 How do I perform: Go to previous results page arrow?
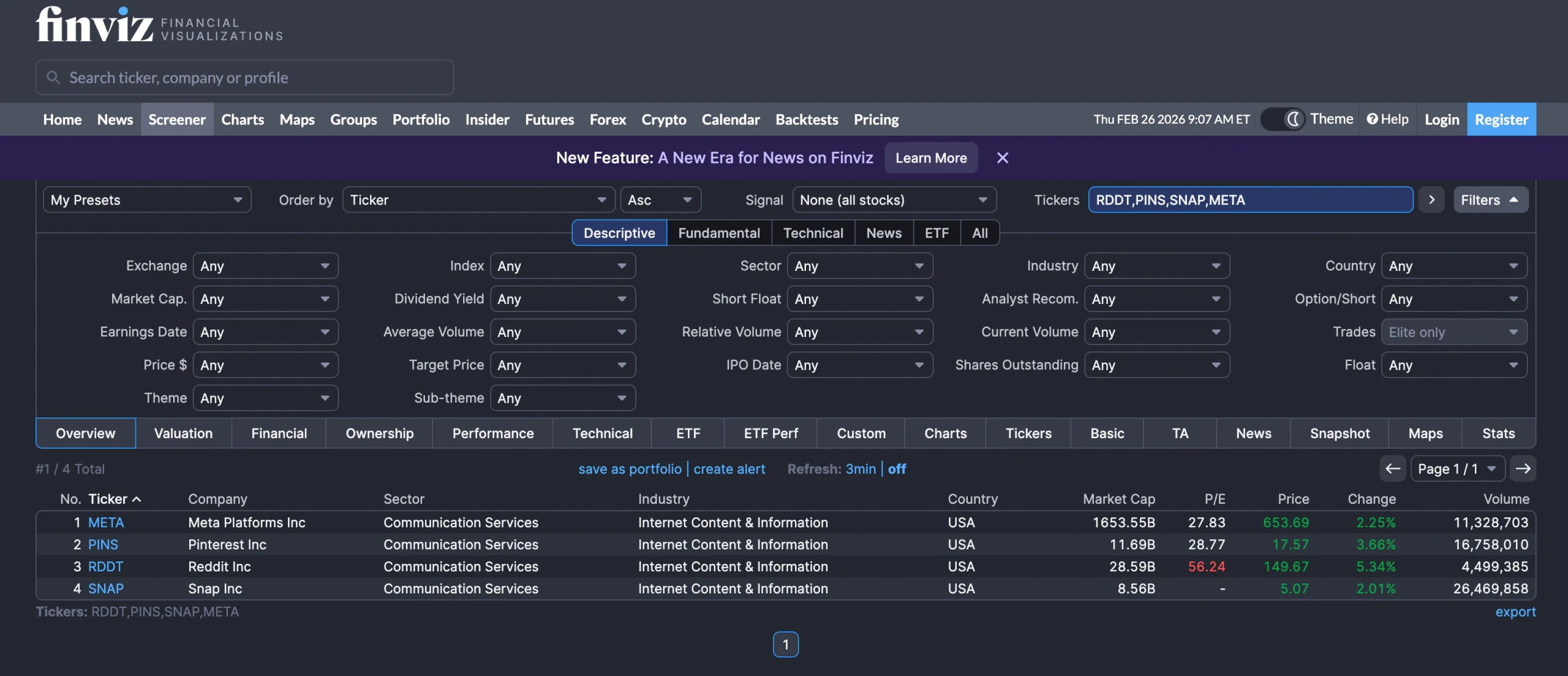(x=1392, y=469)
